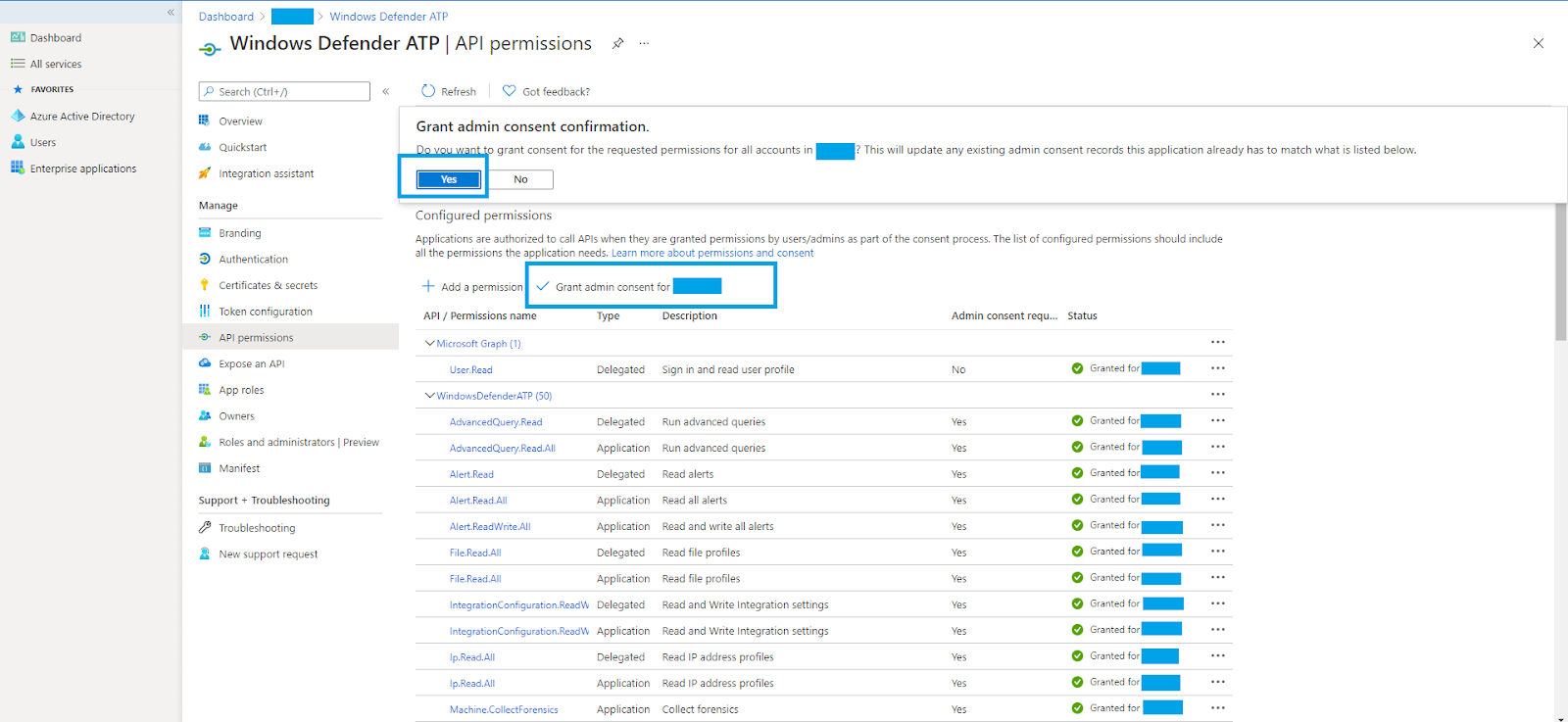The height and width of the screenshot is (722, 1568).
Task: Collapse the WindowsDefenderATP (50) group
Action: click(x=429, y=396)
